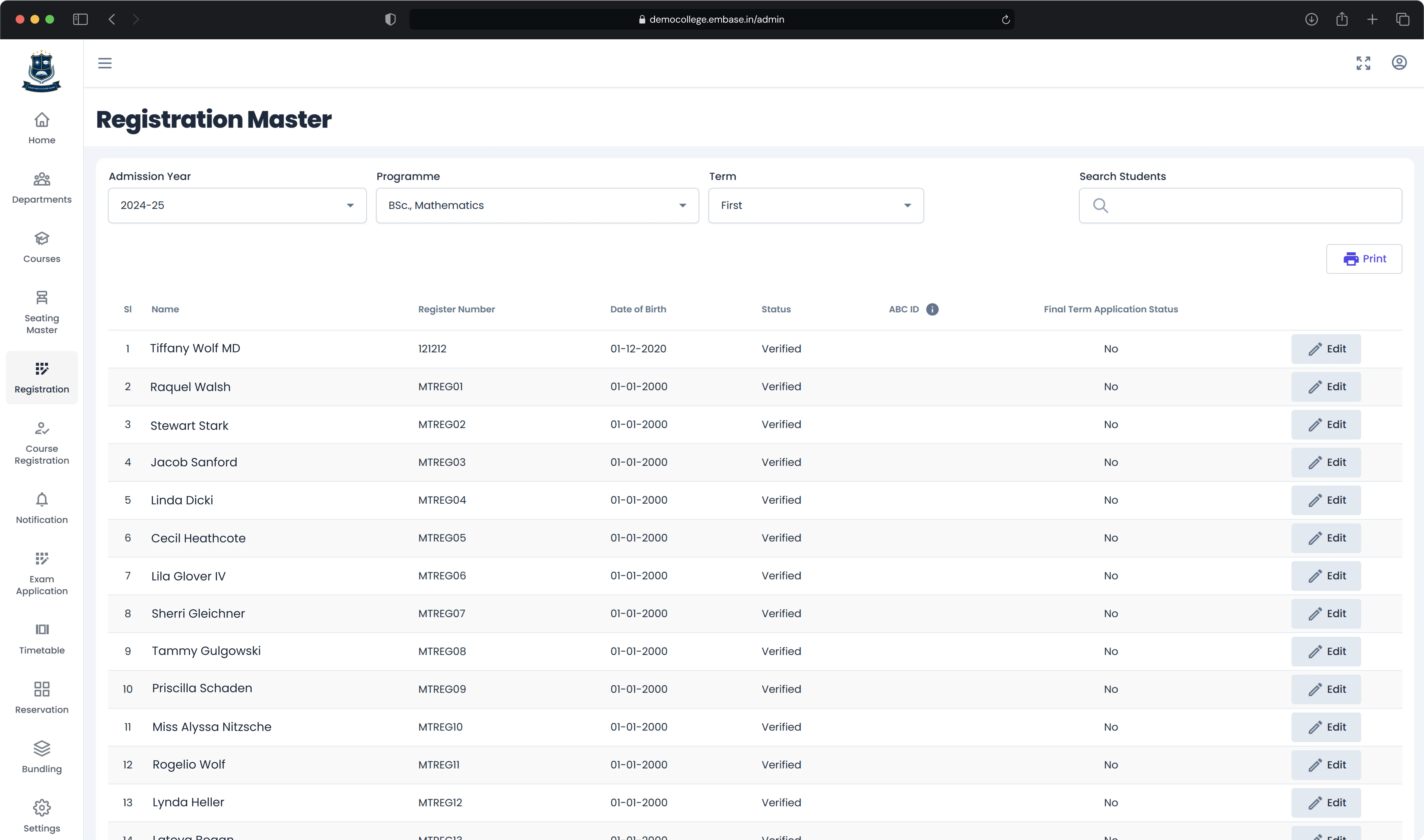Edit Tiffany Wolf MD's record
The width and height of the screenshot is (1424, 840).
pyautogui.click(x=1326, y=349)
